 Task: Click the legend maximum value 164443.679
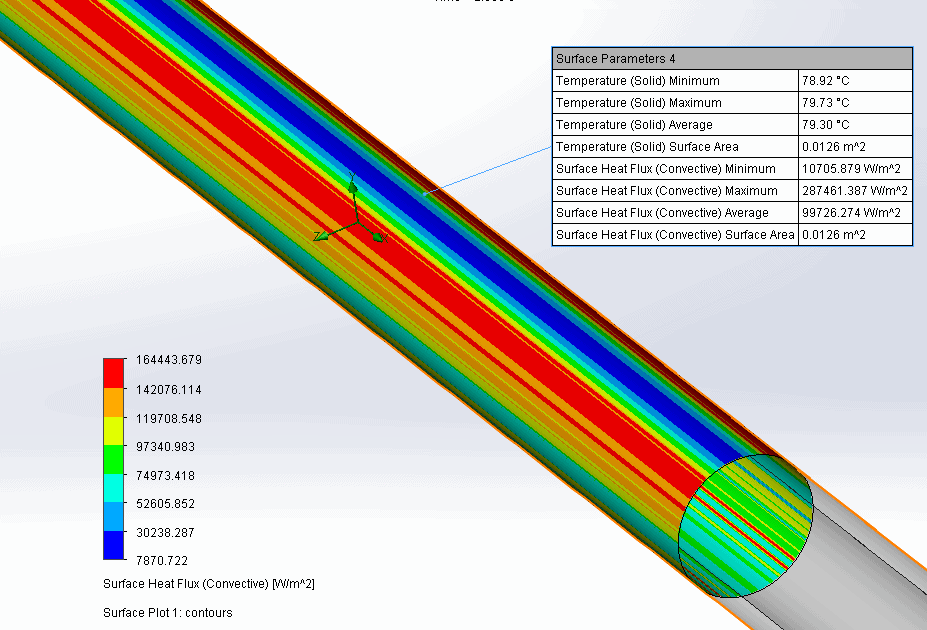point(169,360)
